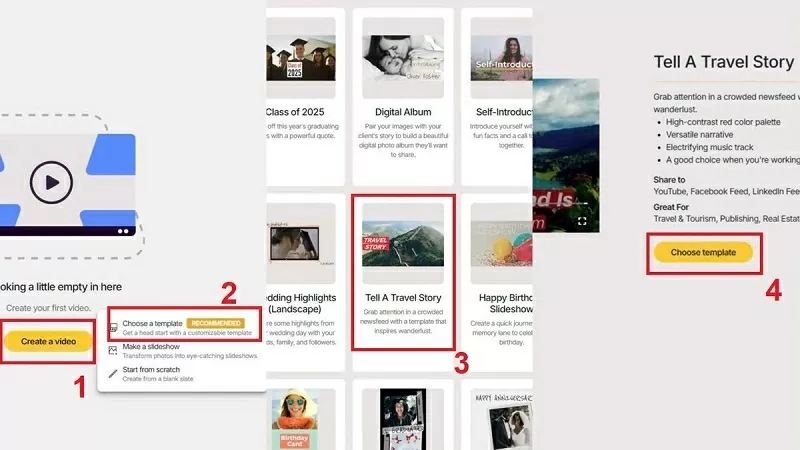This screenshot has height=450, width=800.
Task: Click the Wedding Highlights (Landscape) title text
Action: tap(302, 303)
